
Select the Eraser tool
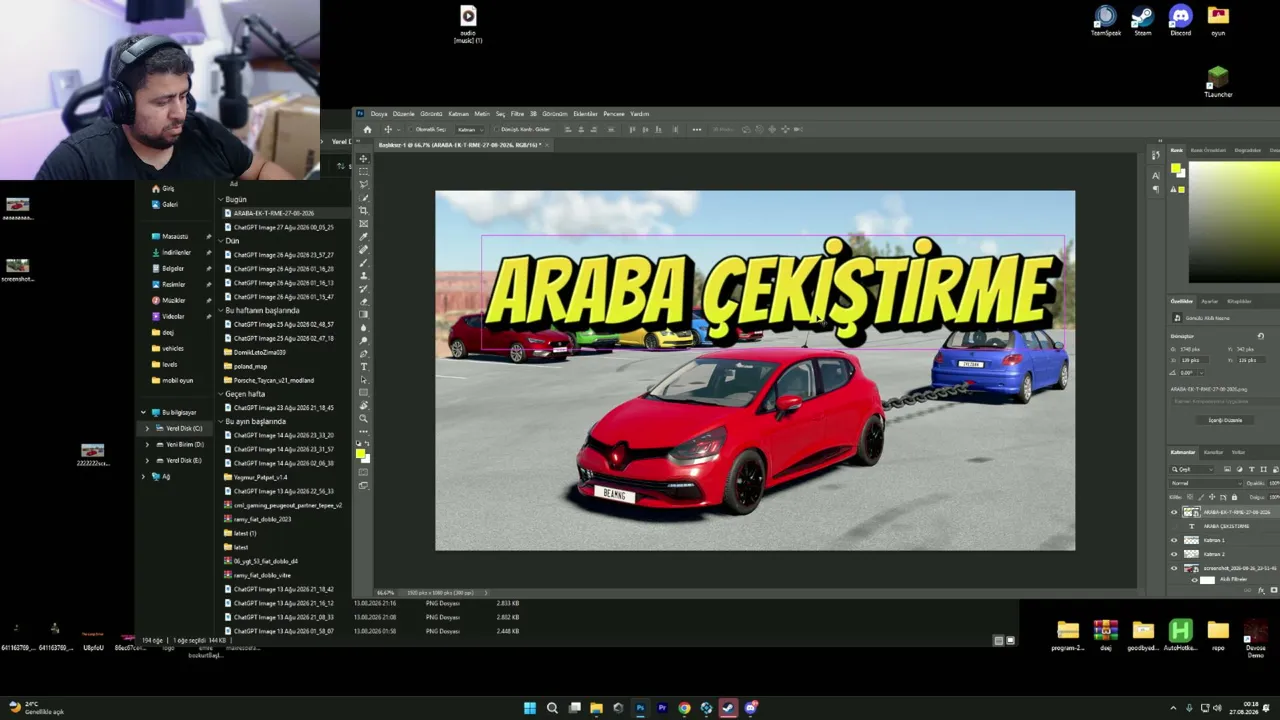click(x=363, y=302)
